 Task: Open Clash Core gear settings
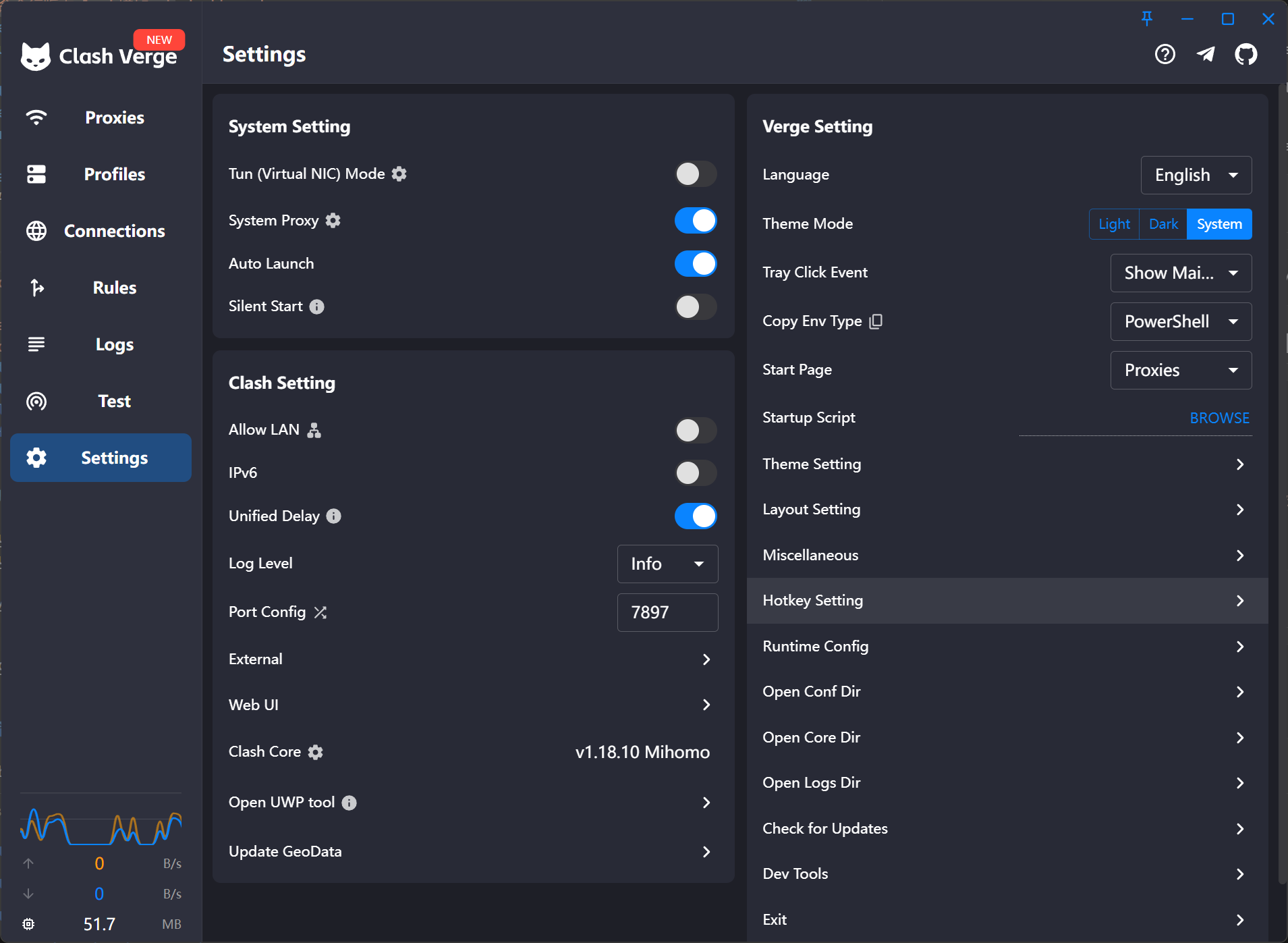pyautogui.click(x=316, y=752)
